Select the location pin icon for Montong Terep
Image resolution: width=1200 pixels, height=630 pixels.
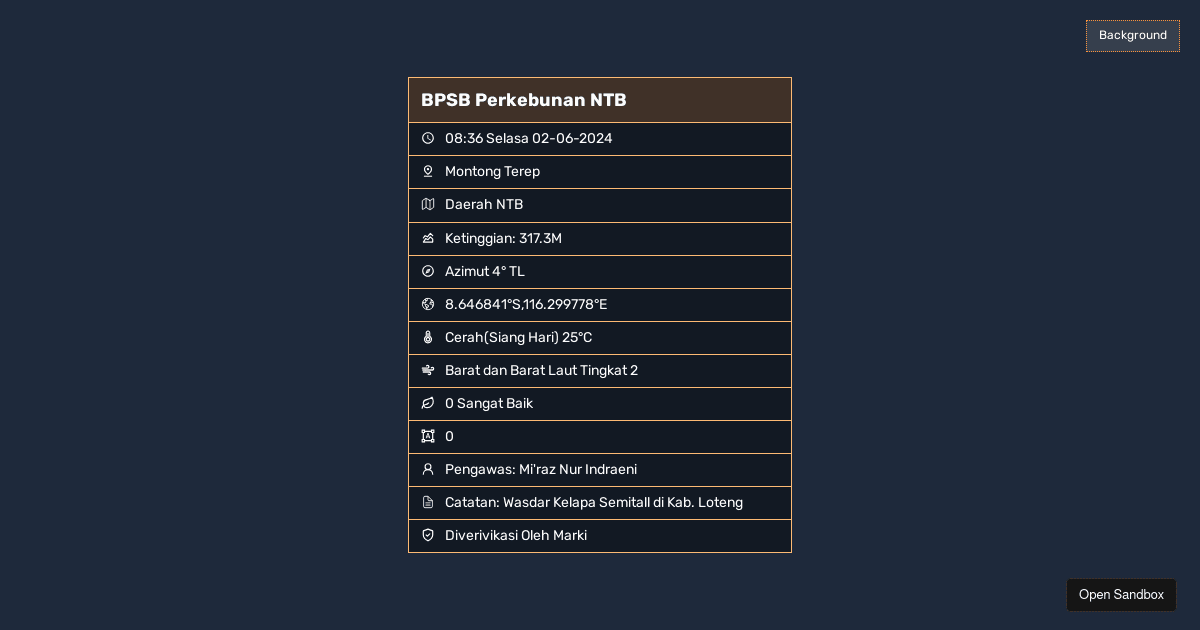(428, 171)
